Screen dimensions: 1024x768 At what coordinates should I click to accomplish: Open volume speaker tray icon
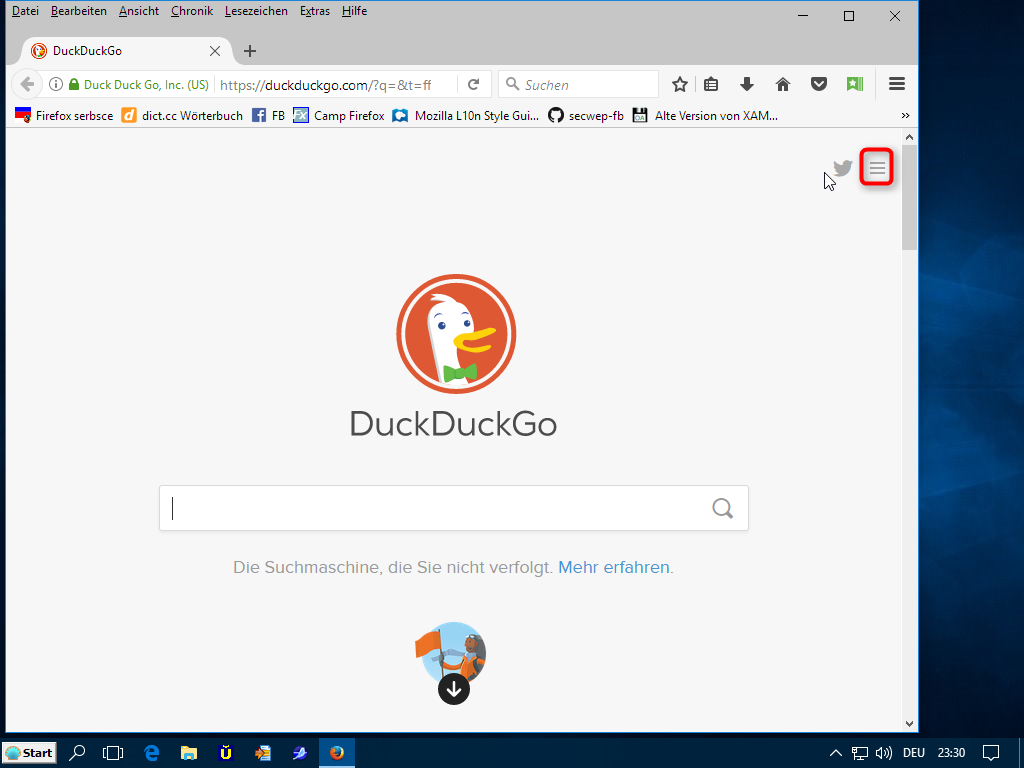[884, 753]
